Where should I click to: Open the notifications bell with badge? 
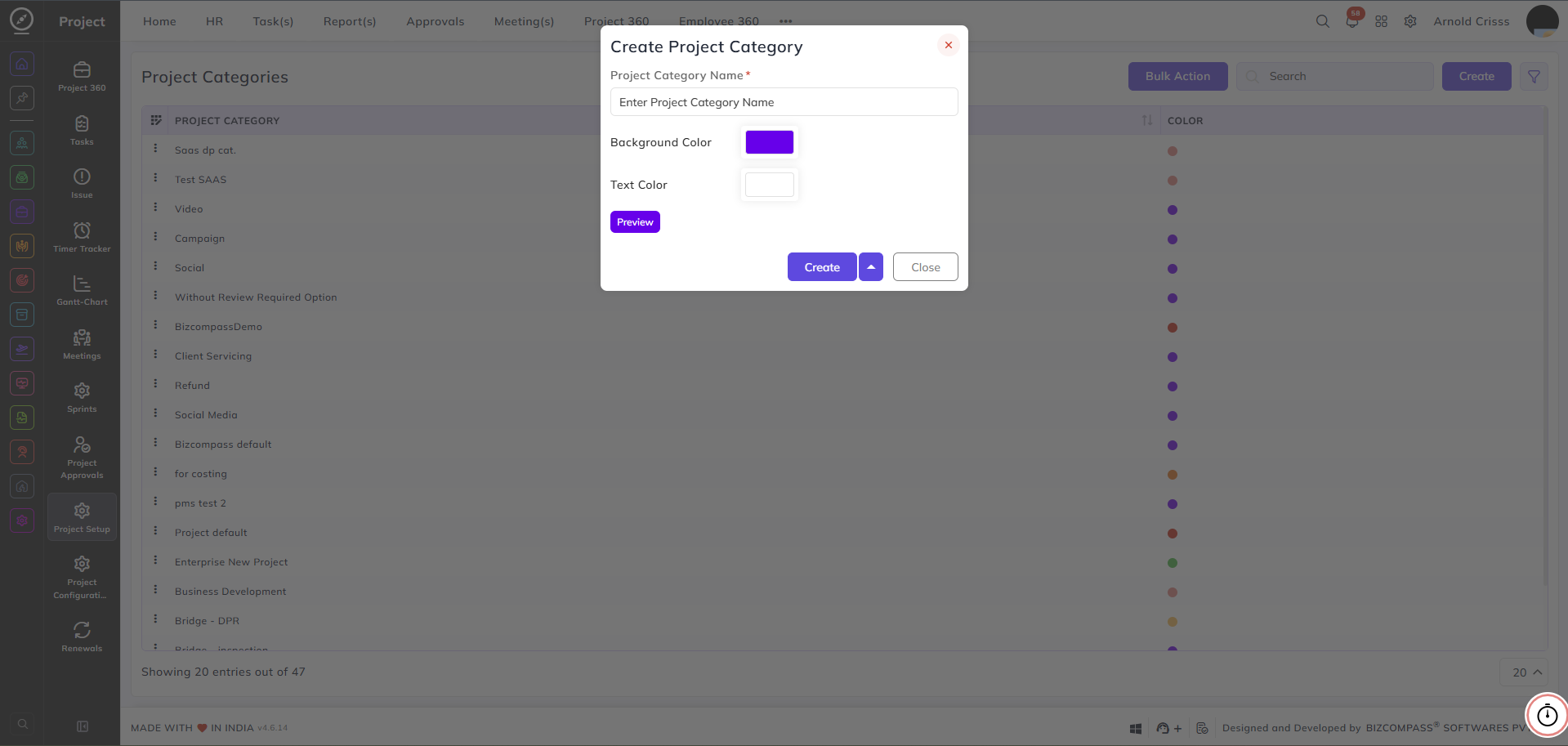click(x=1352, y=20)
